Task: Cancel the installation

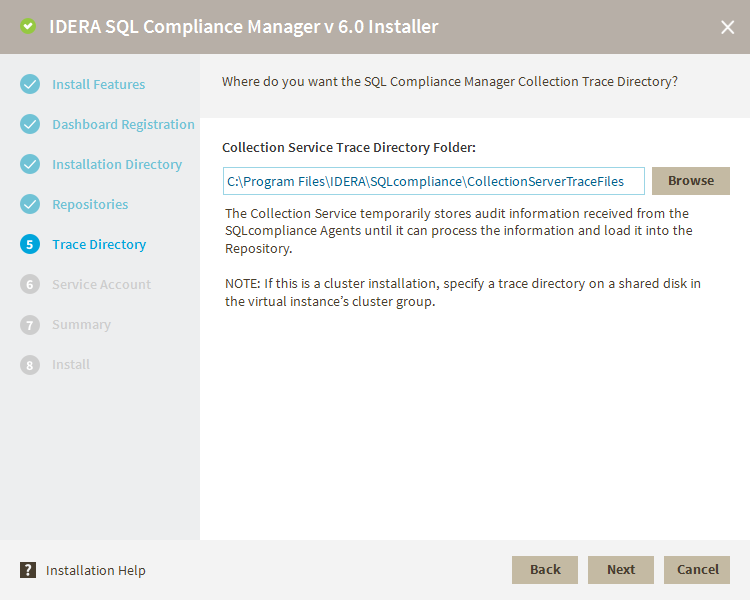Action: point(697,569)
